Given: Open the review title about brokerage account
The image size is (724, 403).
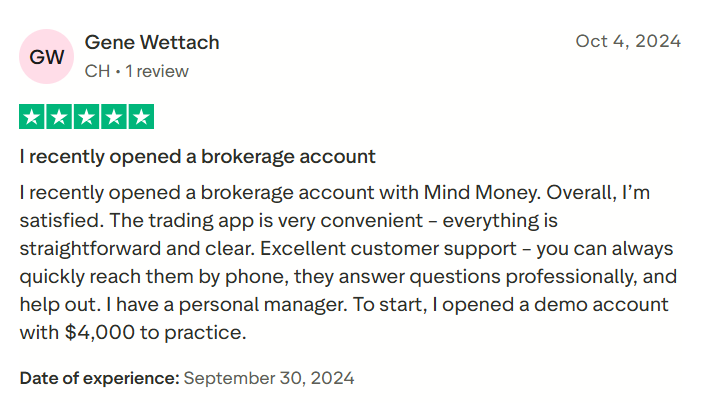Looking at the screenshot, I should coord(198,156).
